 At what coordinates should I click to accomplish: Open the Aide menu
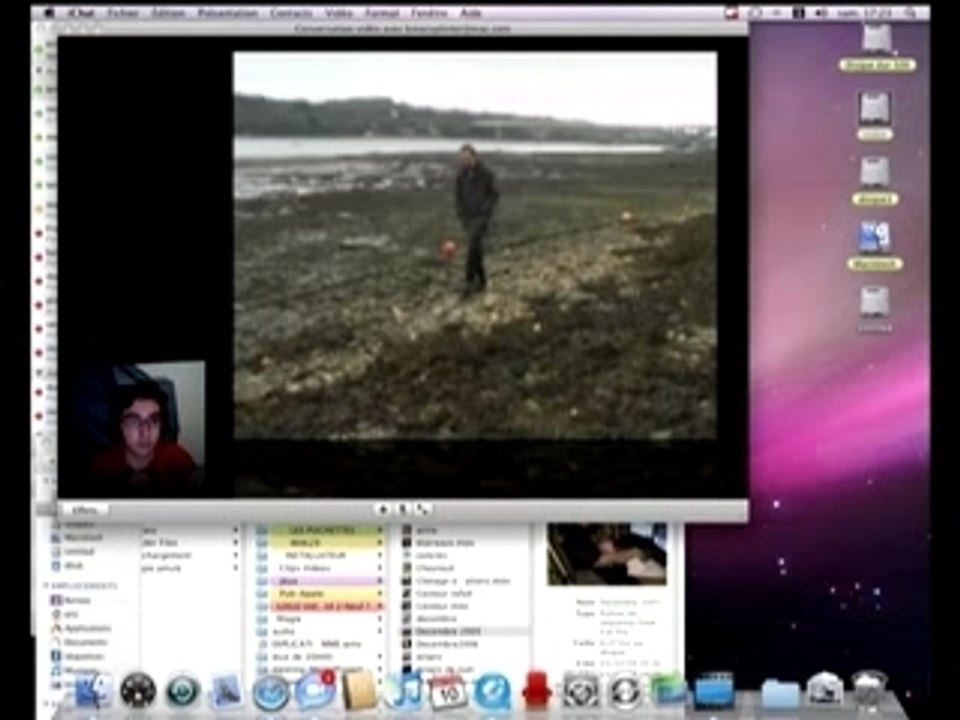point(470,13)
